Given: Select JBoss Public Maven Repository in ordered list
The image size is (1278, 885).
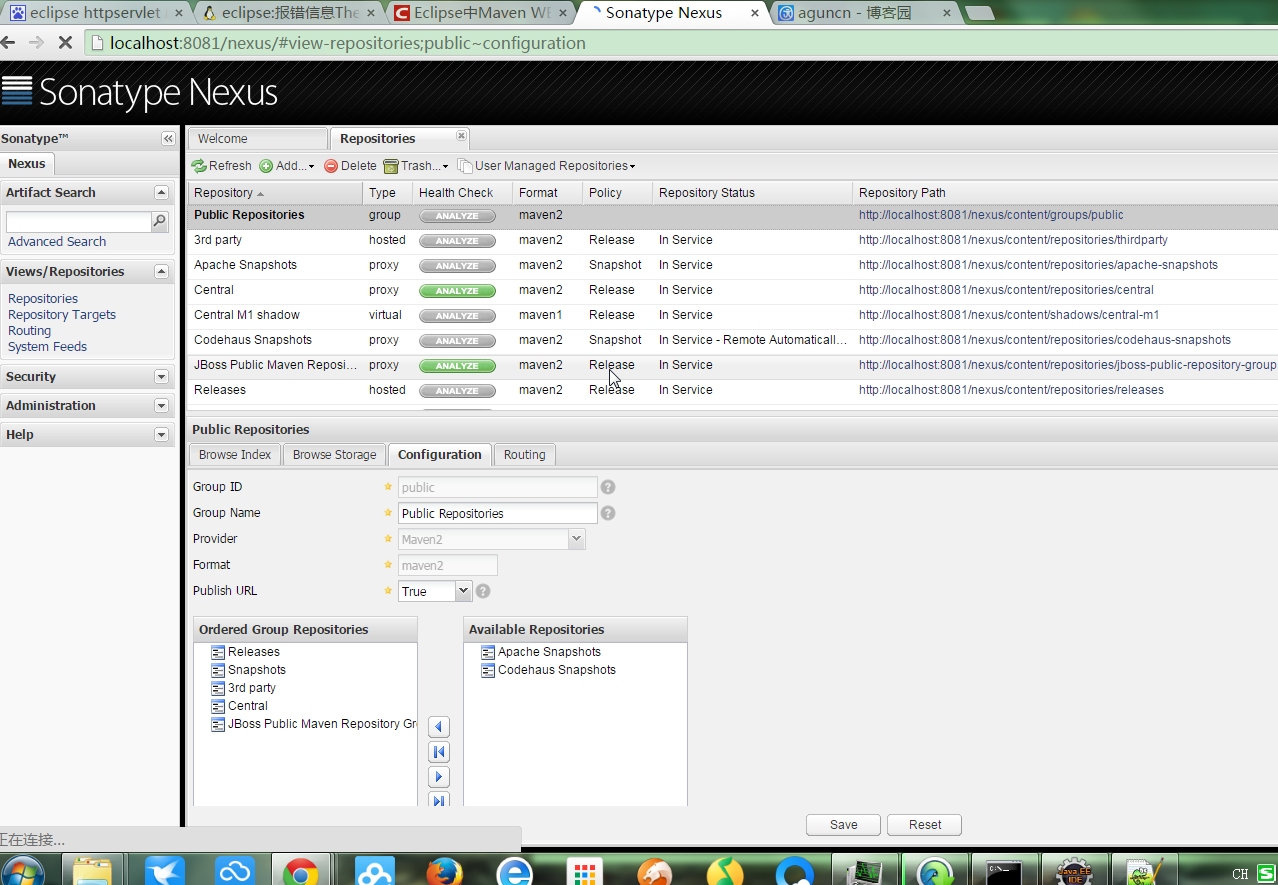Looking at the screenshot, I should click(314, 724).
